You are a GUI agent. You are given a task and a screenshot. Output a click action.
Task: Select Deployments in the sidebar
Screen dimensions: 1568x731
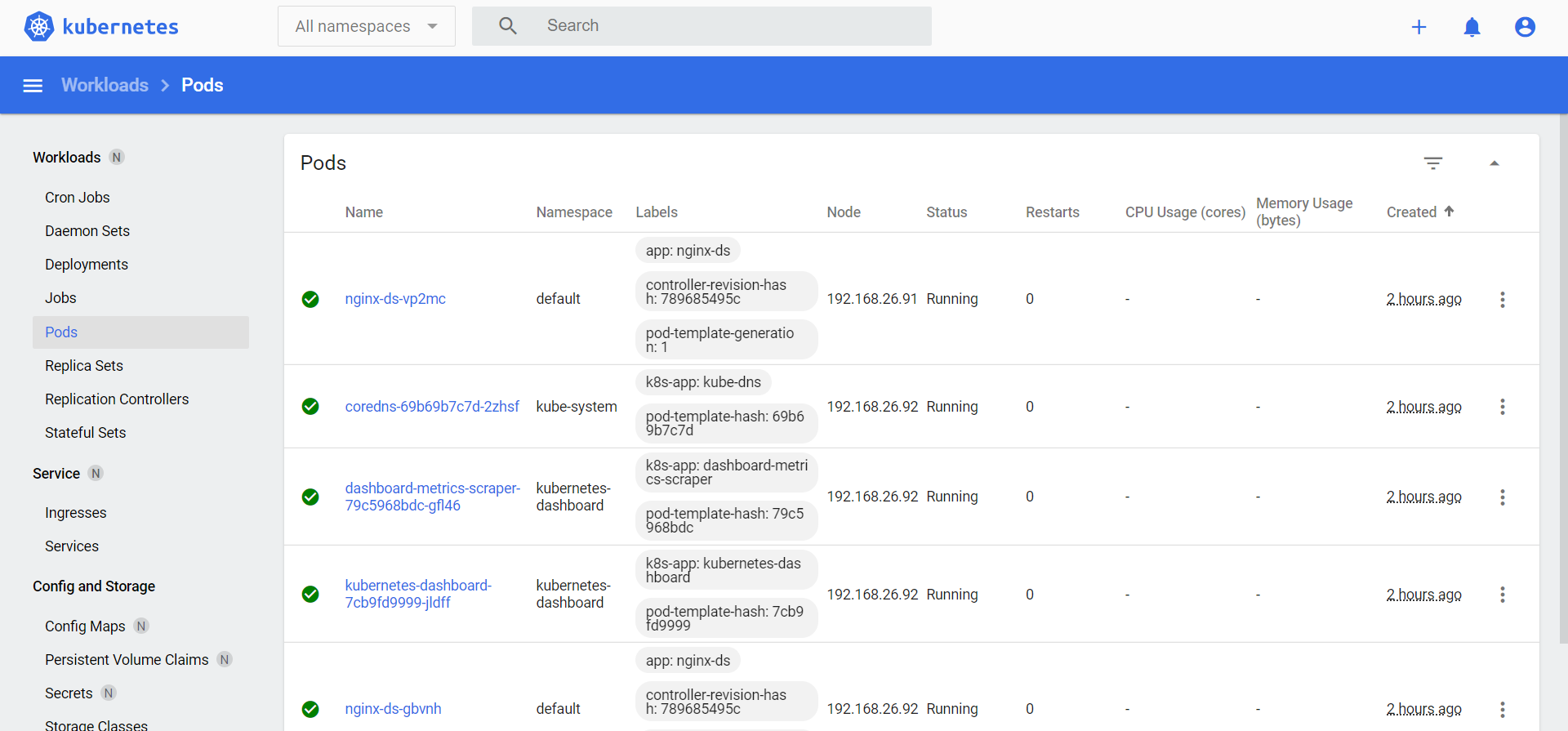(x=87, y=265)
